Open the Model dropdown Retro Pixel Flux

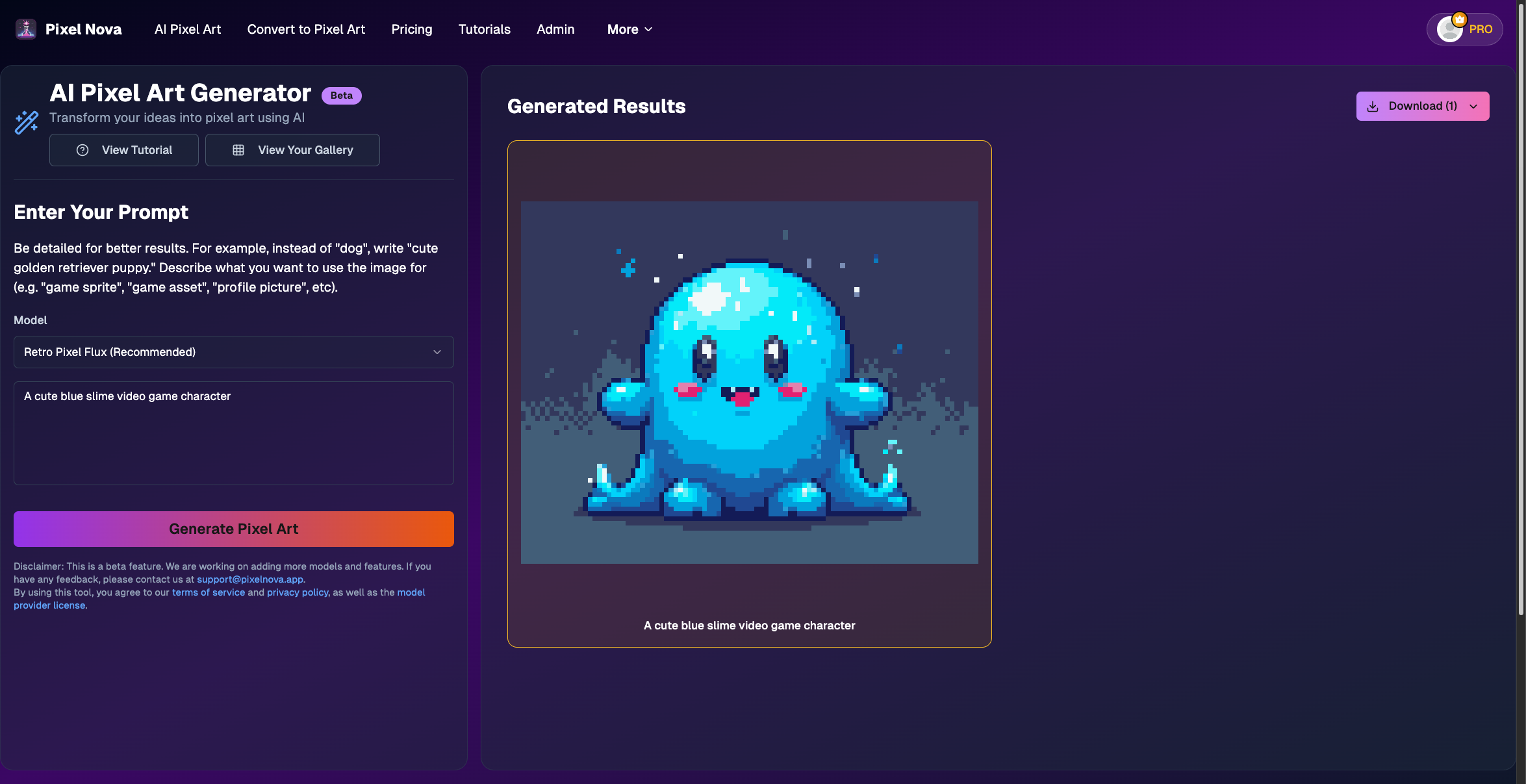tap(234, 352)
